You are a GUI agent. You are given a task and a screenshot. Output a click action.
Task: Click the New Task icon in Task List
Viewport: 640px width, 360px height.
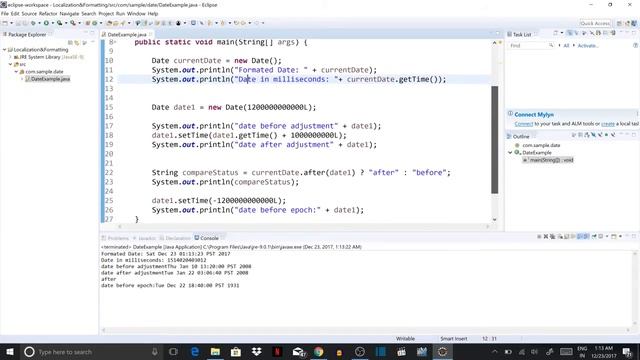click(x=556, y=33)
